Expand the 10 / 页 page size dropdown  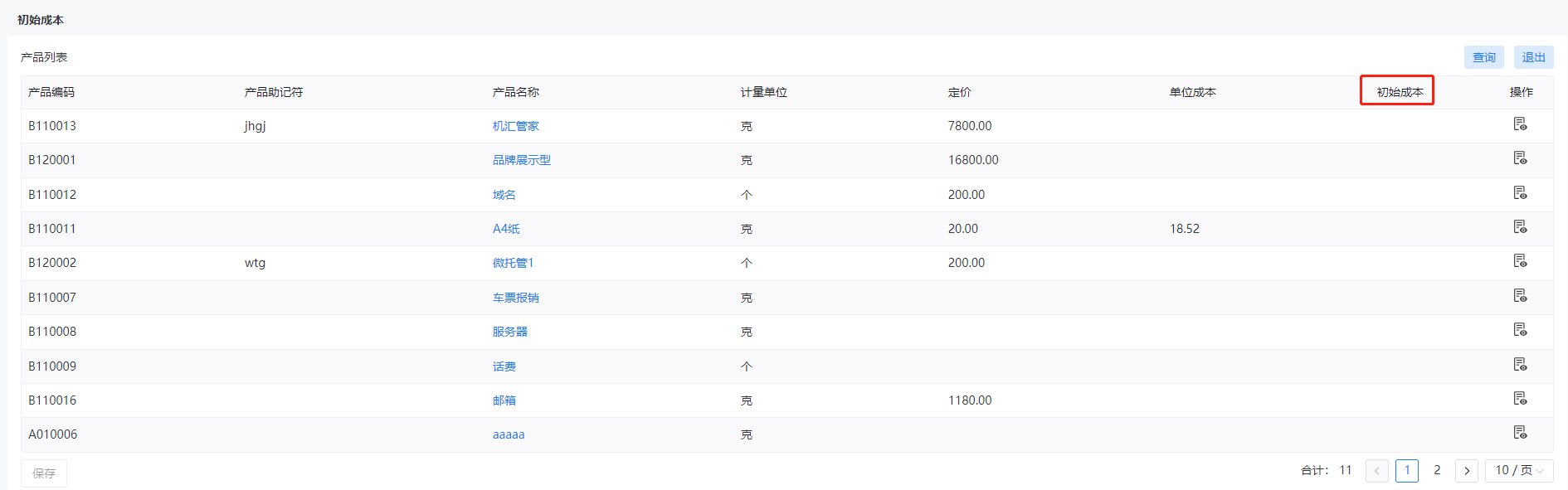[1519, 470]
